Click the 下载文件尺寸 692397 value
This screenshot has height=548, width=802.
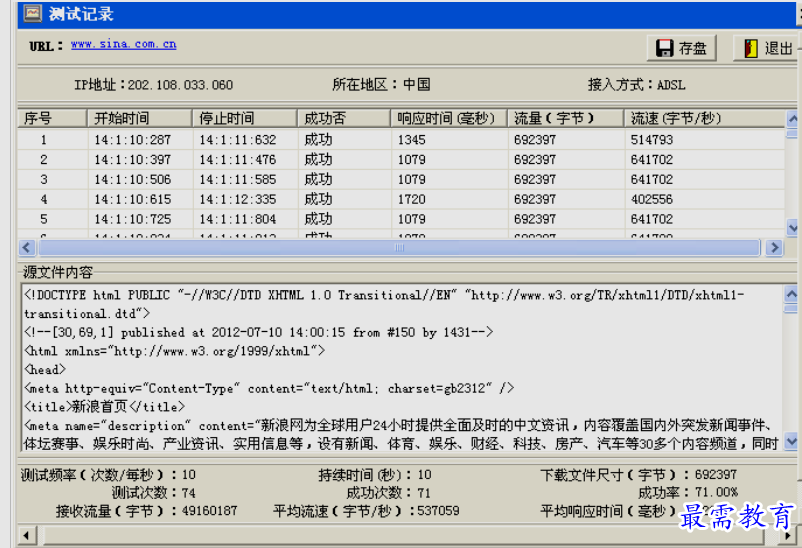point(716,474)
